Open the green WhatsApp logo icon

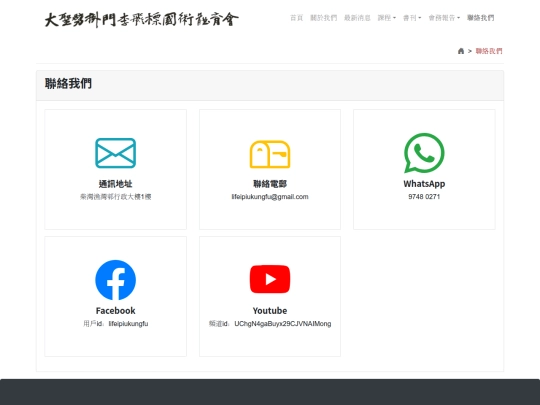click(424, 153)
